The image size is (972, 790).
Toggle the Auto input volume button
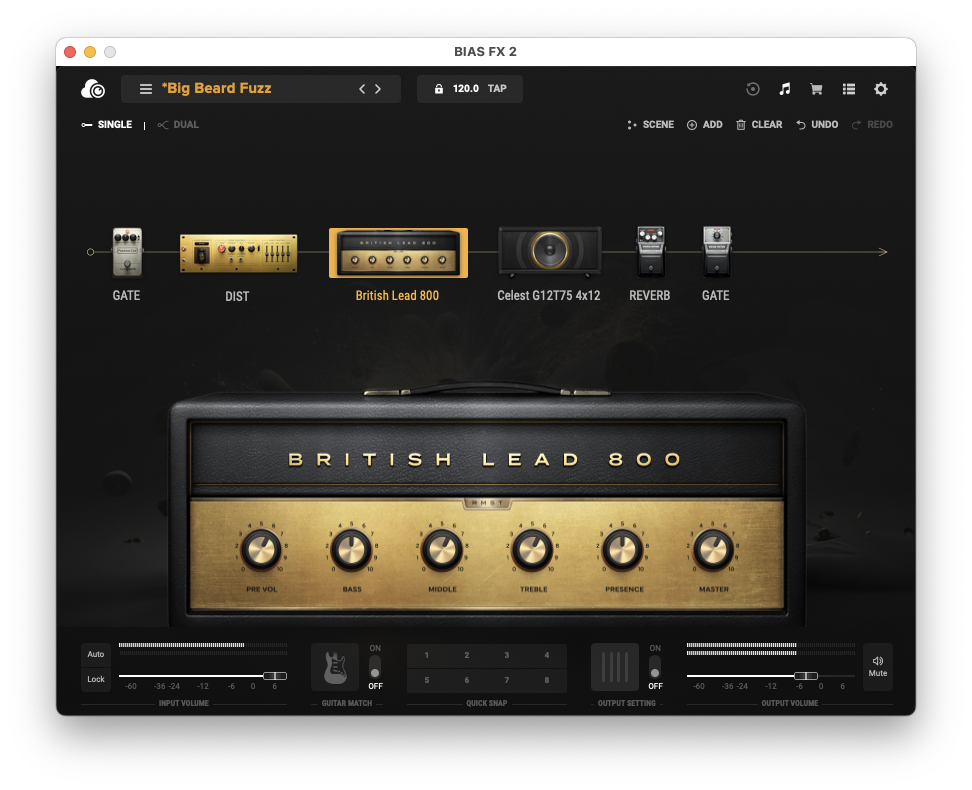(x=96, y=655)
